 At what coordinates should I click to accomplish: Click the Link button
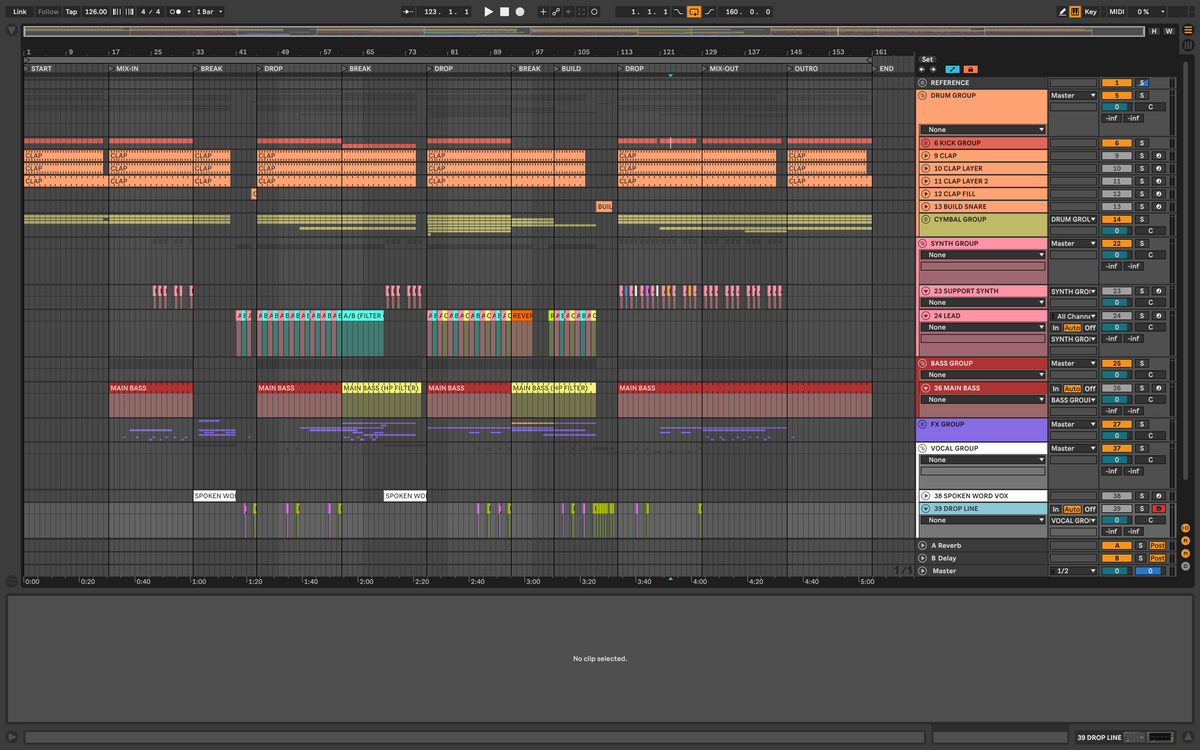pos(20,12)
